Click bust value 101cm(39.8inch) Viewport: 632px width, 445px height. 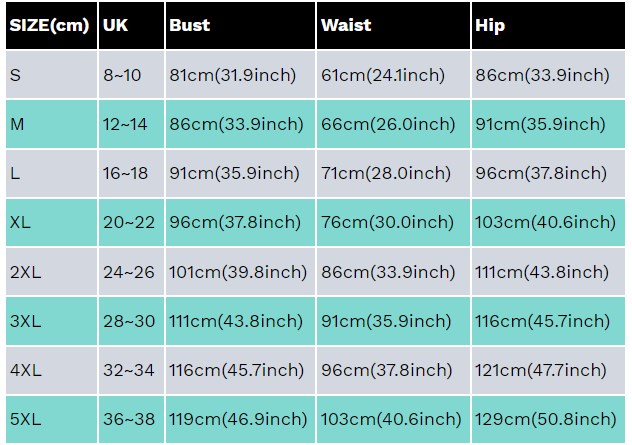[240, 272]
